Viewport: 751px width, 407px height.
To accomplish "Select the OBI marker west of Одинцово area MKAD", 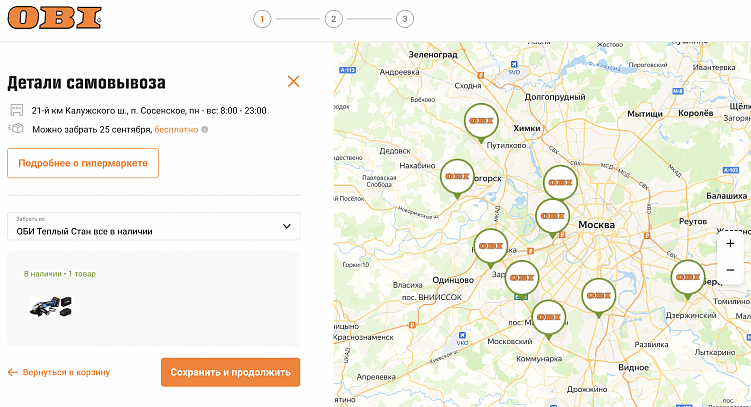I will pos(490,247).
